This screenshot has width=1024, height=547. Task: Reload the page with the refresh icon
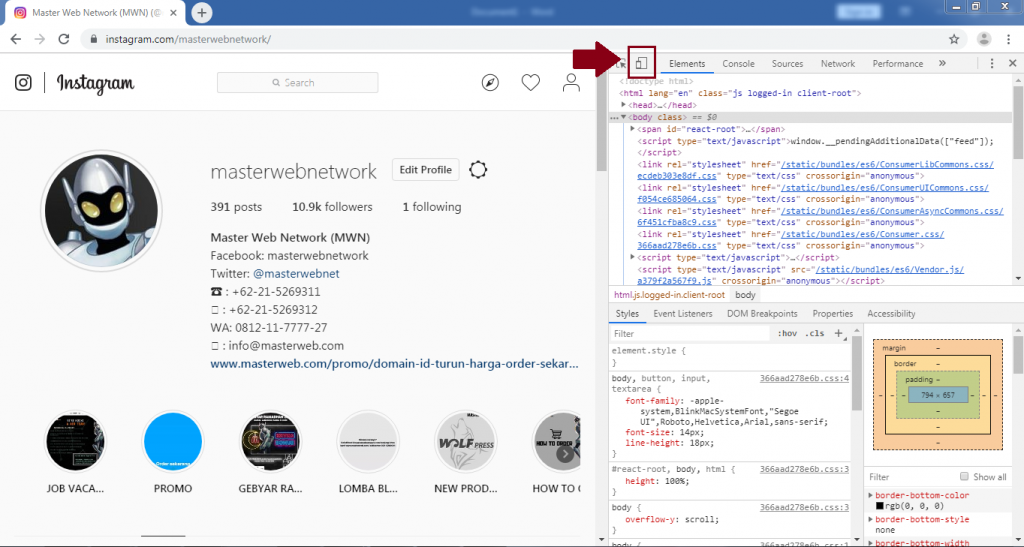[63, 39]
